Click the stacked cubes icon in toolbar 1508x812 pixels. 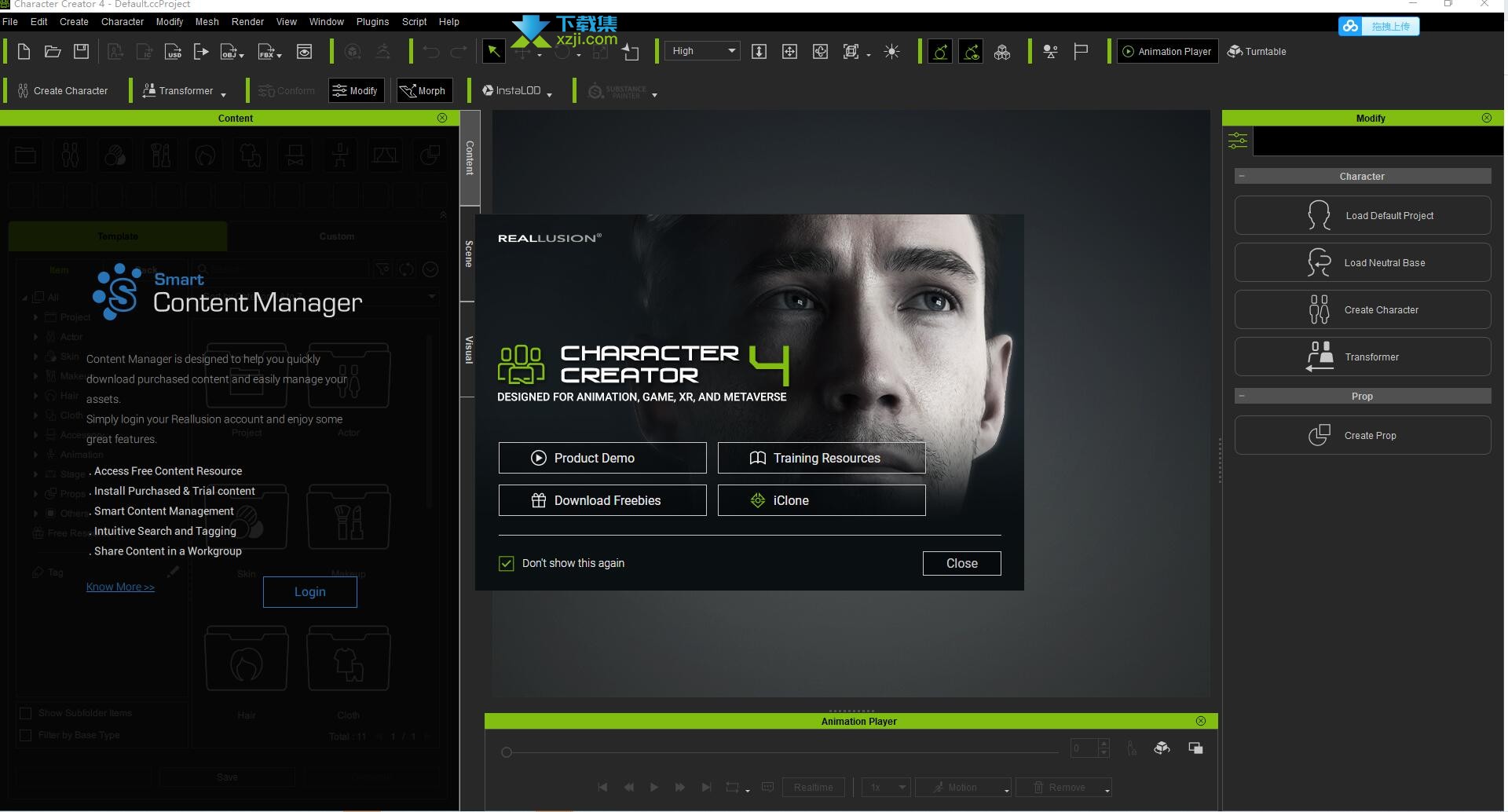[x=1002, y=52]
